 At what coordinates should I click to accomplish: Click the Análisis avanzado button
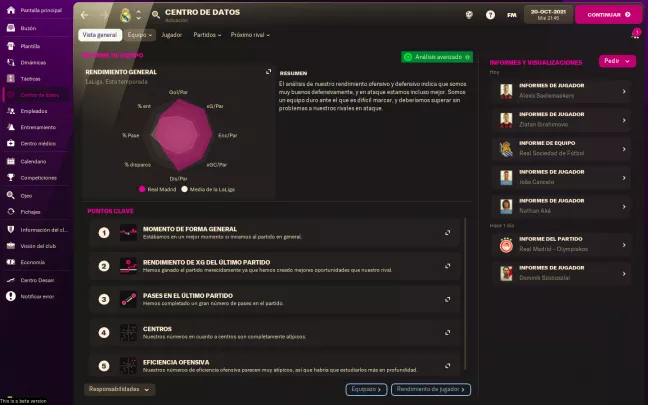(x=437, y=57)
